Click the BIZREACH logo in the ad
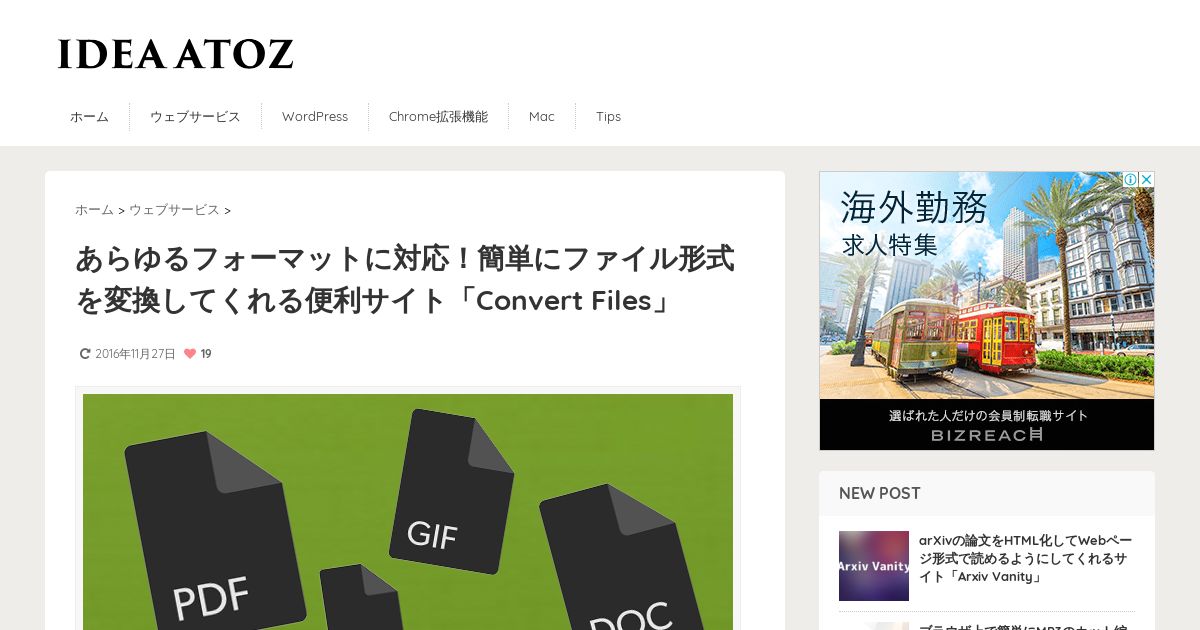 (987, 435)
